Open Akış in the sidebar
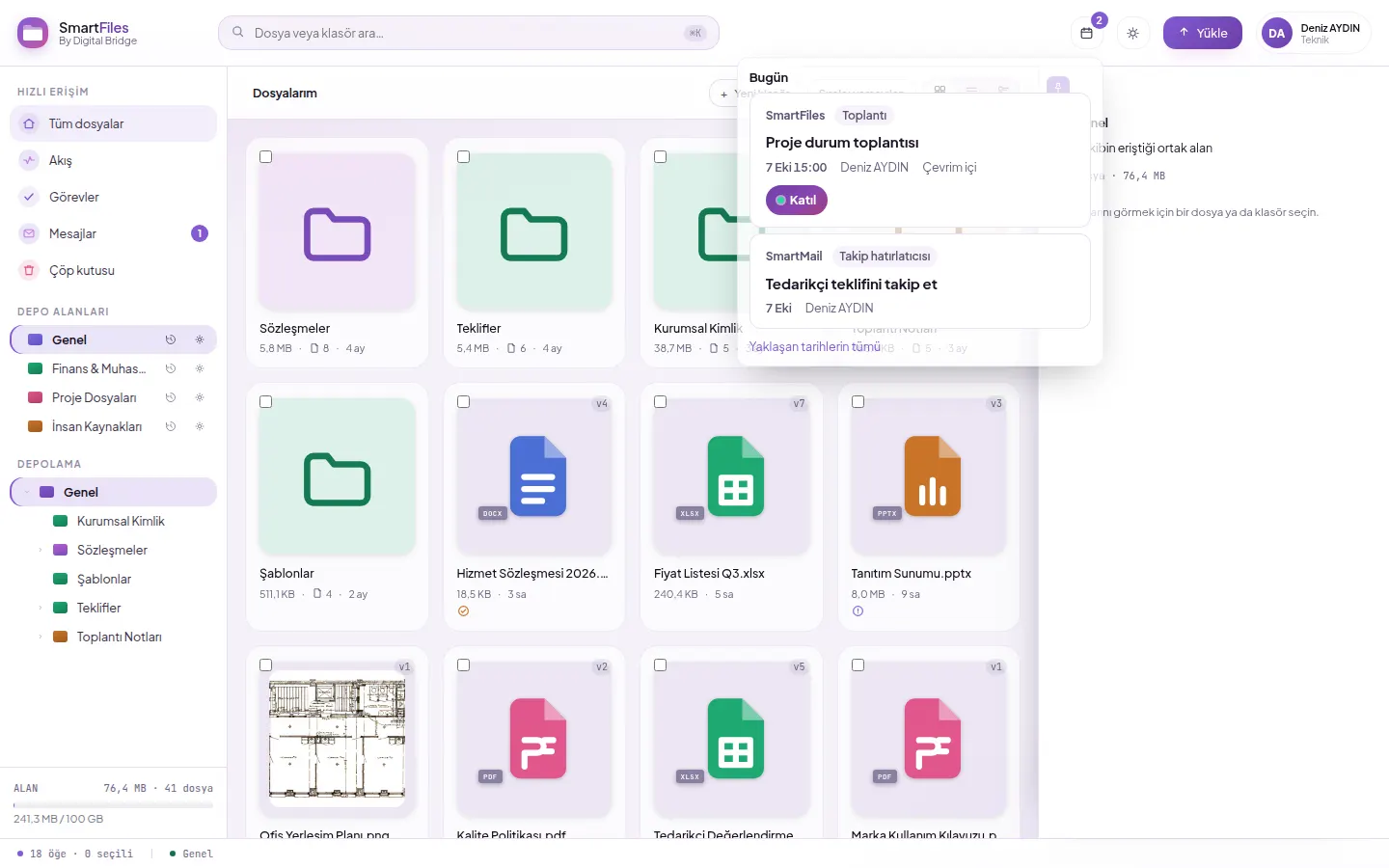 coord(113,160)
